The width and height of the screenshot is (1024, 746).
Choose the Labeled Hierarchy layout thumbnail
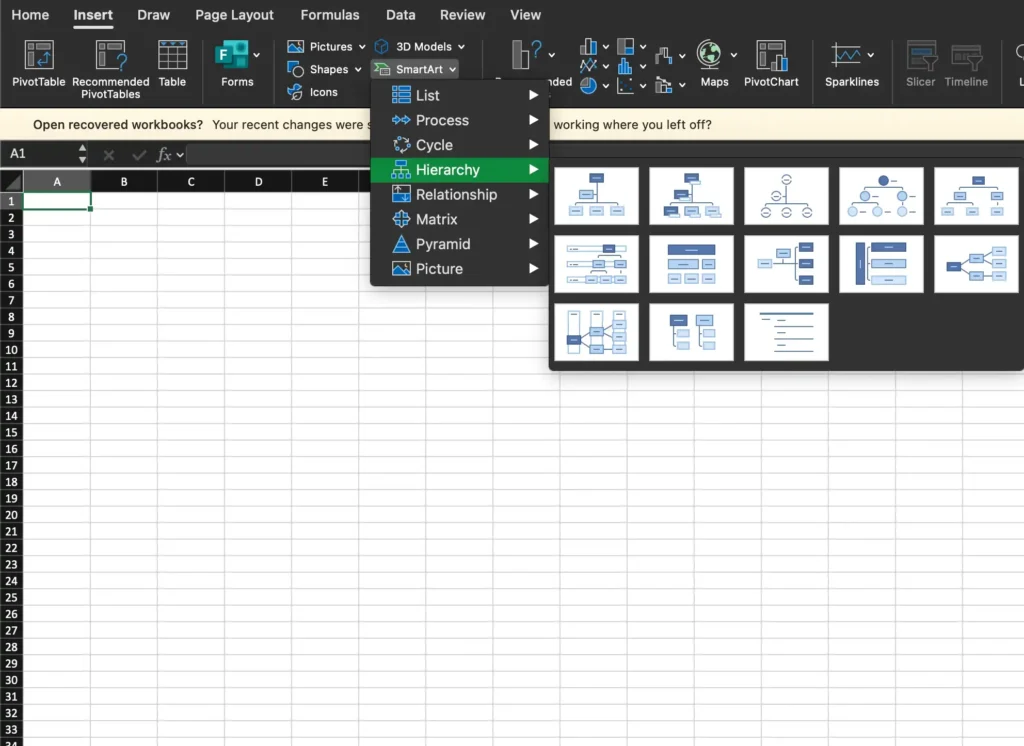596,264
